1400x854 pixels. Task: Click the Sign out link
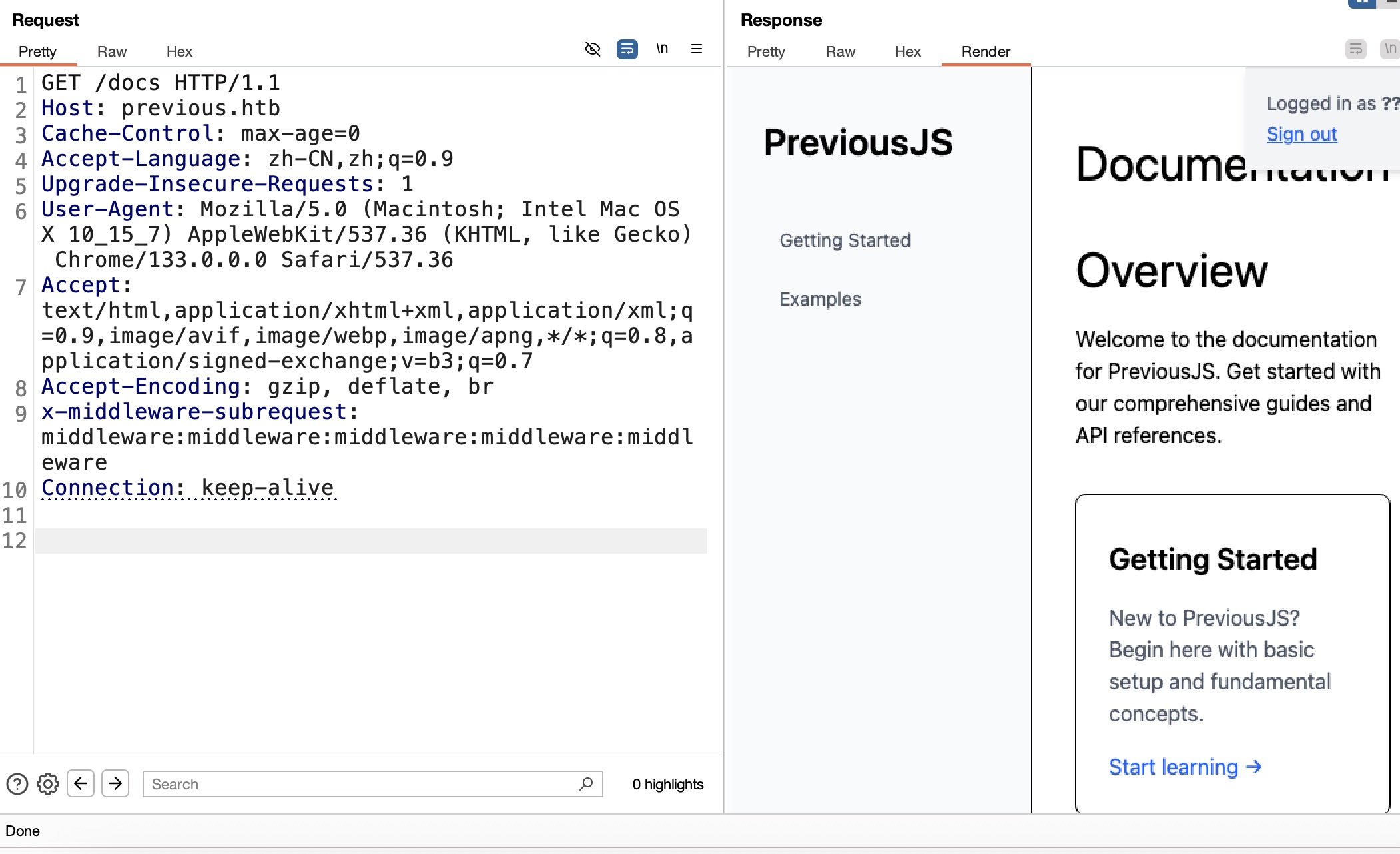coord(1301,134)
